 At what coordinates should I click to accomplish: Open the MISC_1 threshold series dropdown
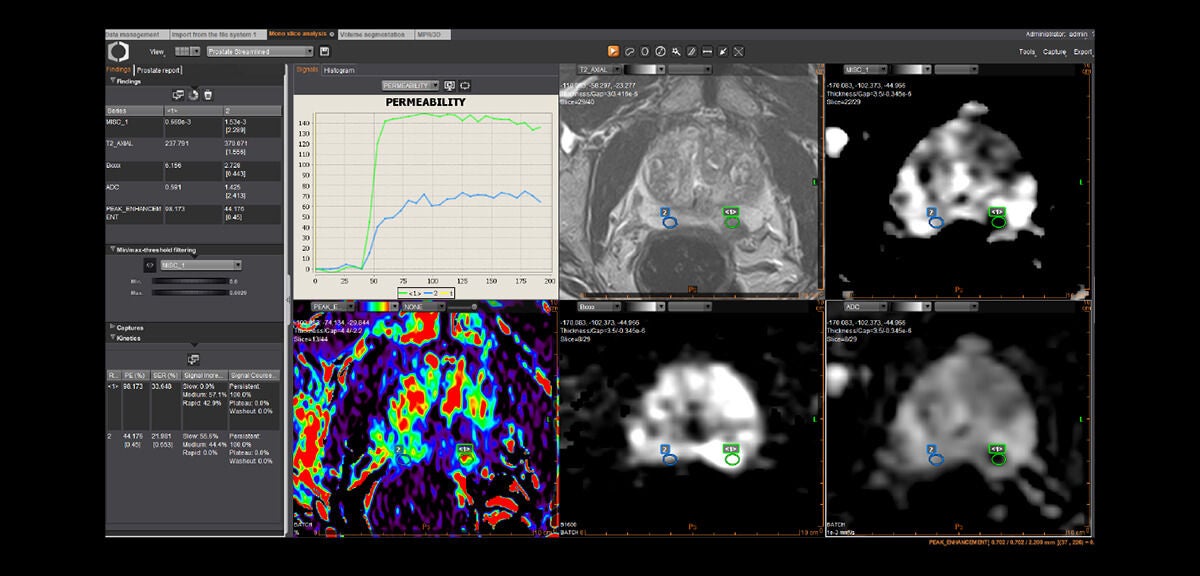pos(201,265)
